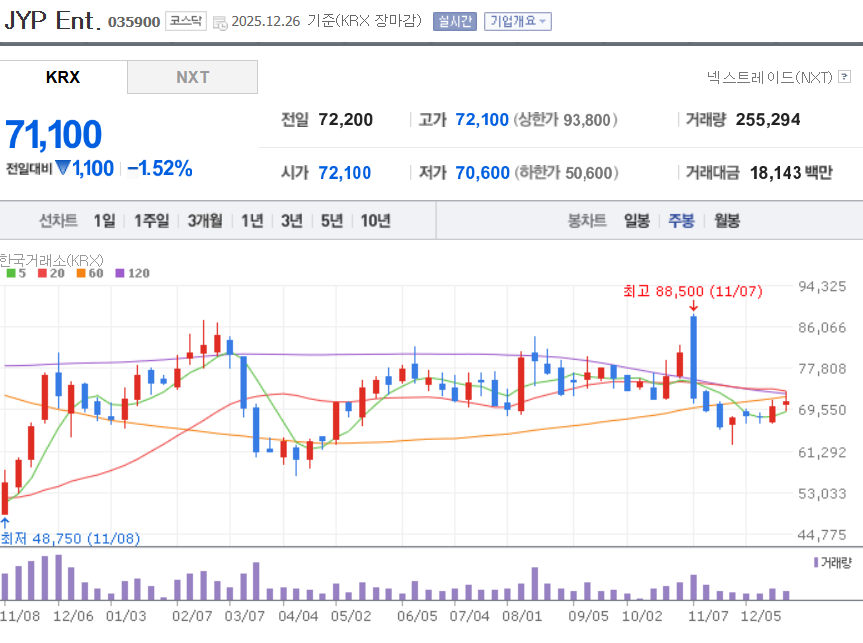This screenshot has width=863, height=643.
Task: Select the 주봉 weekly candle chart
Action: tap(681, 221)
